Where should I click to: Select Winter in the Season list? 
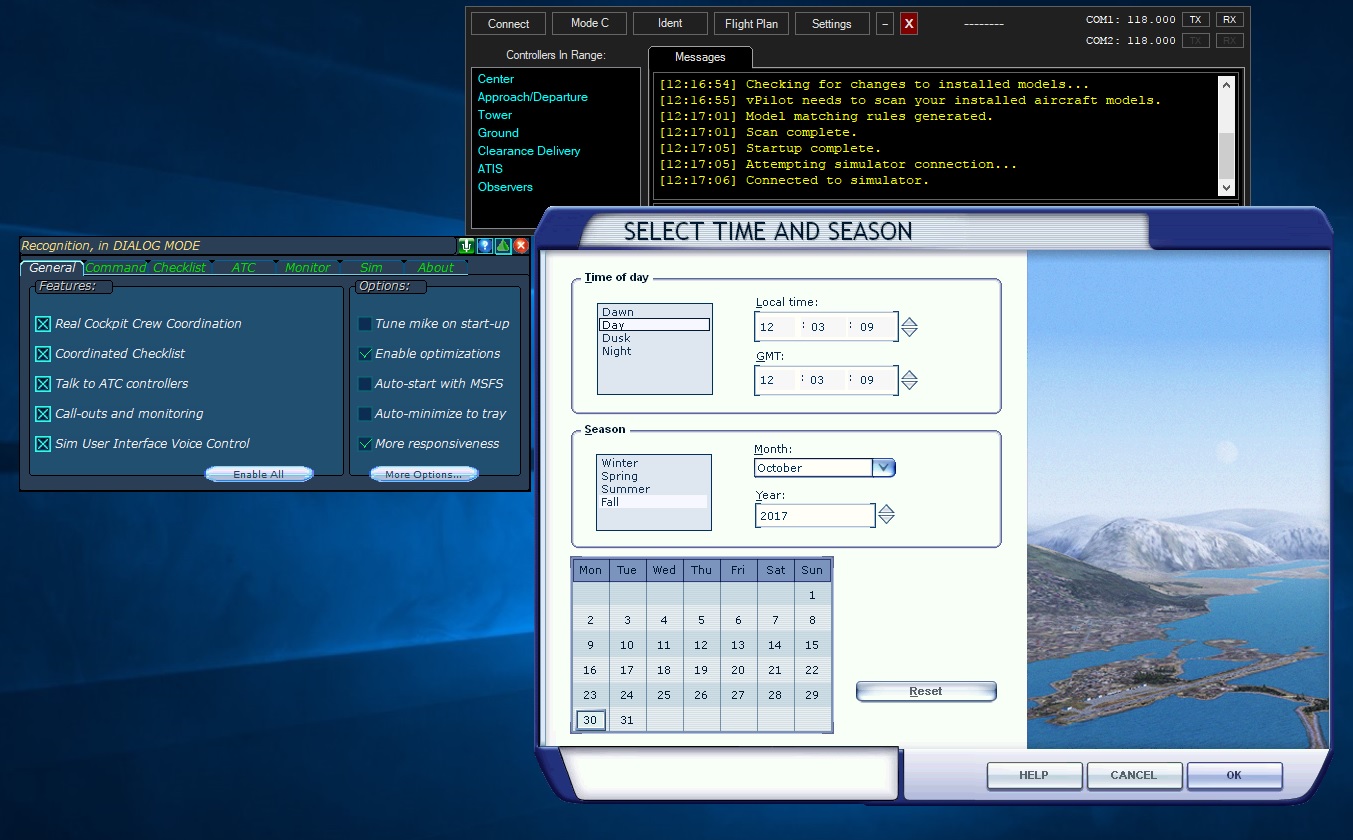pos(654,463)
